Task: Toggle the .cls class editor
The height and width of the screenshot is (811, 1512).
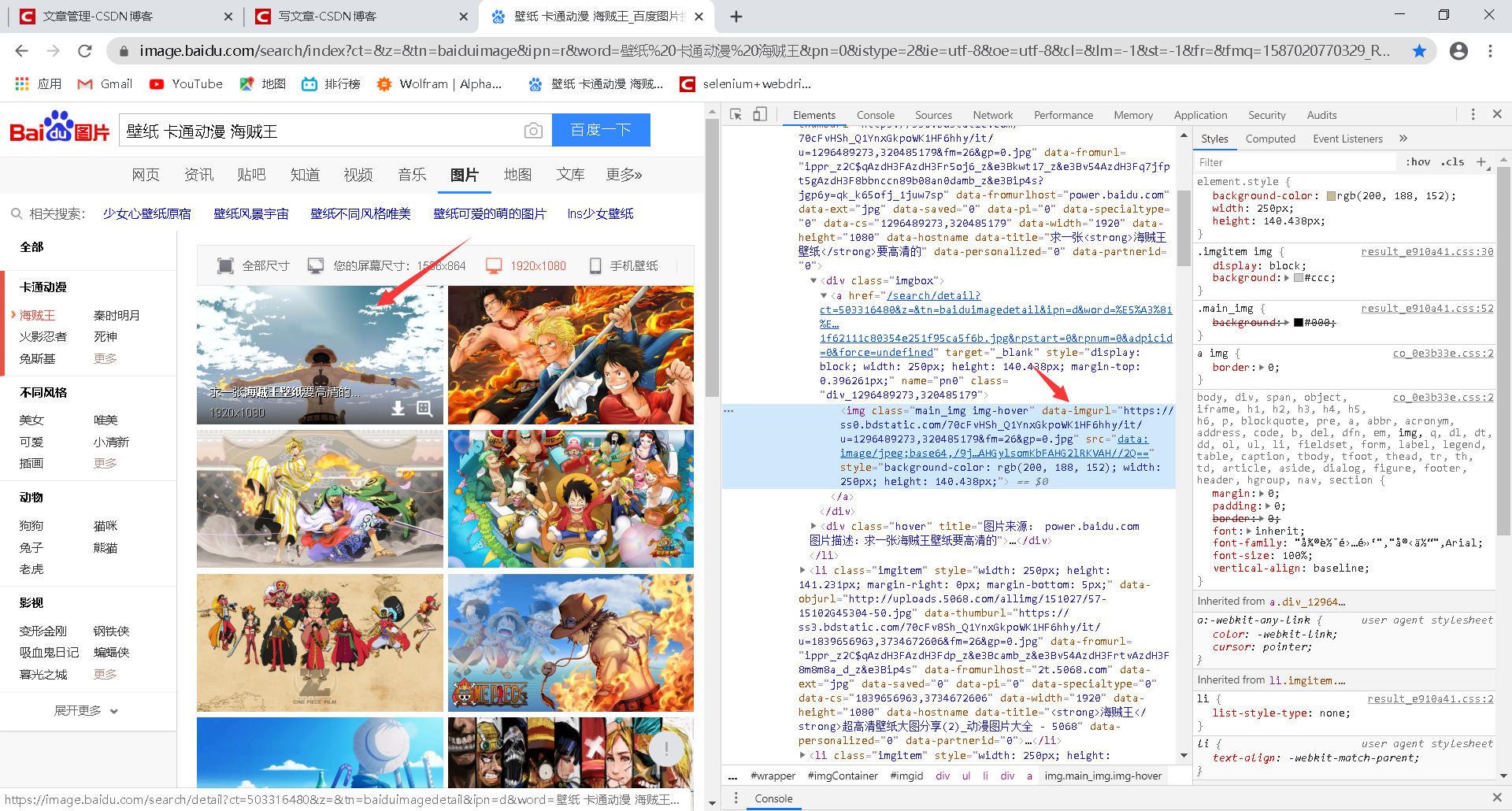Action: tap(1453, 162)
